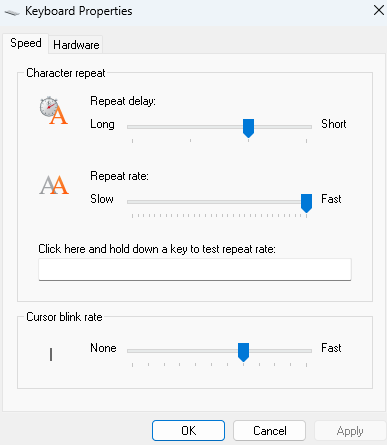This screenshot has height=445, width=387.
Task: Set repeat delay to the Long end of track
Action: pyautogui.click(x=133, y=127)
